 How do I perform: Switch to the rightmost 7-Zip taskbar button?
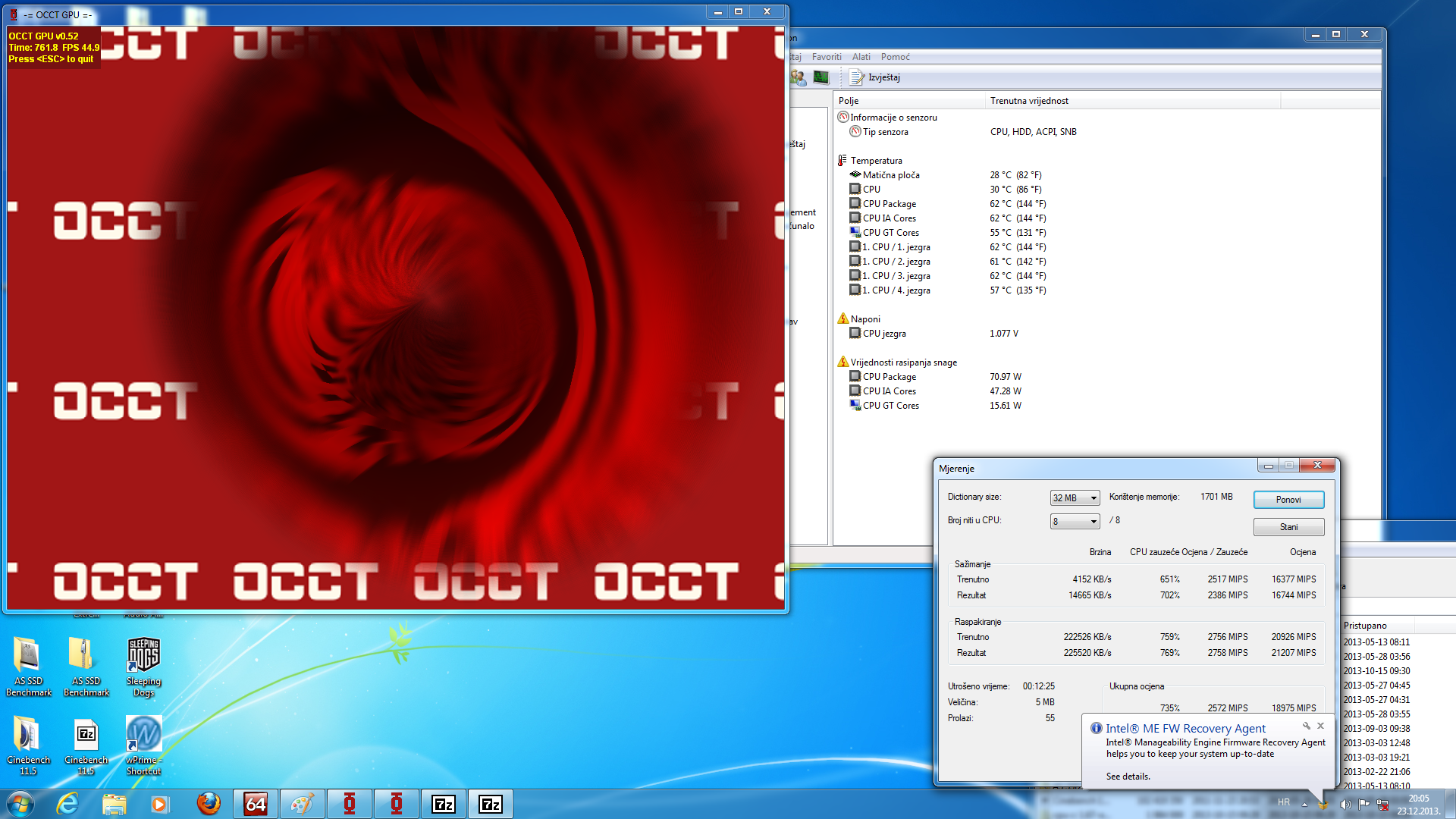(x=491, y=804)
